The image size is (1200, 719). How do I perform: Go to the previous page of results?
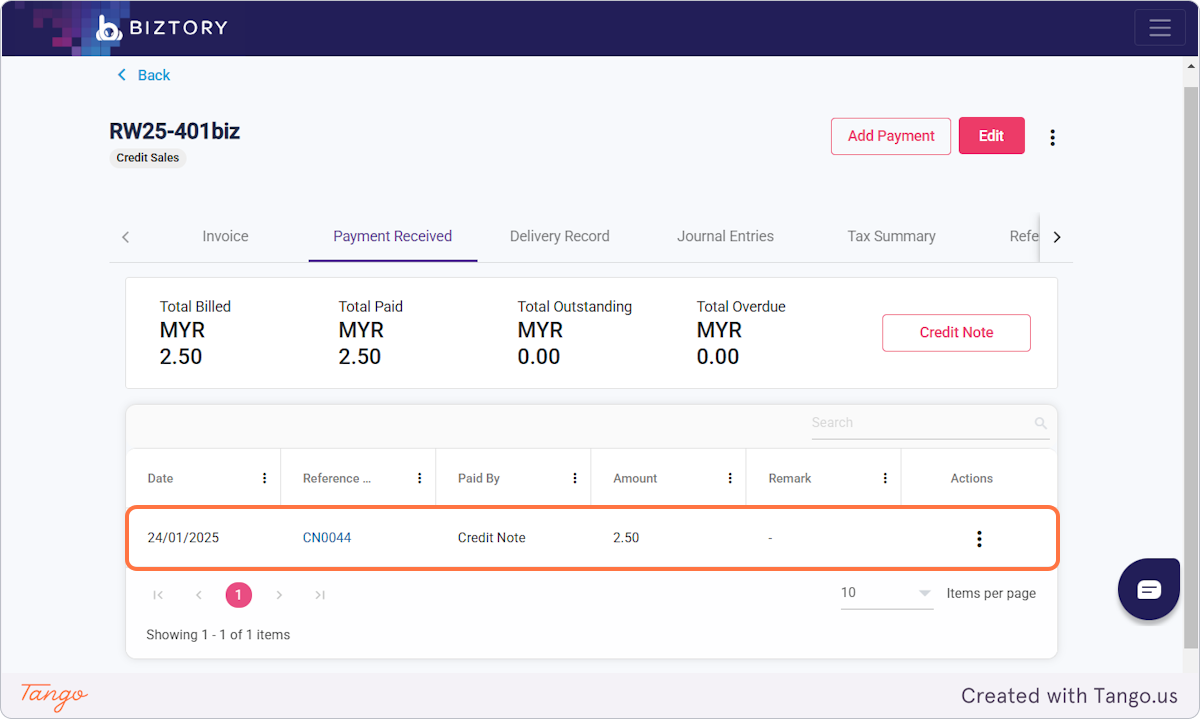tap(198, 595)
